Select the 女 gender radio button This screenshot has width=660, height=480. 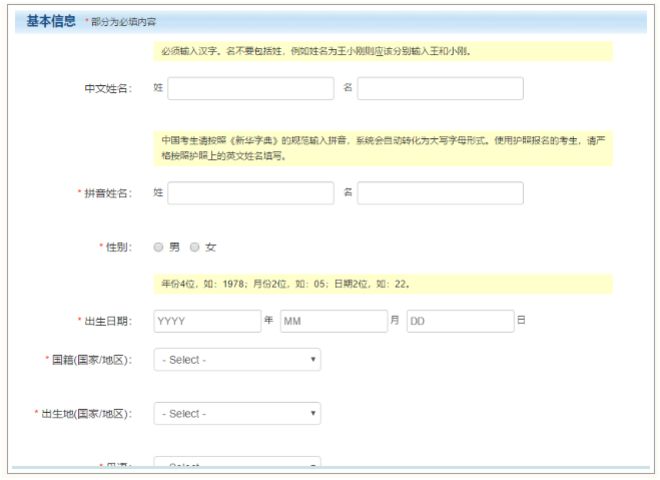194,247
